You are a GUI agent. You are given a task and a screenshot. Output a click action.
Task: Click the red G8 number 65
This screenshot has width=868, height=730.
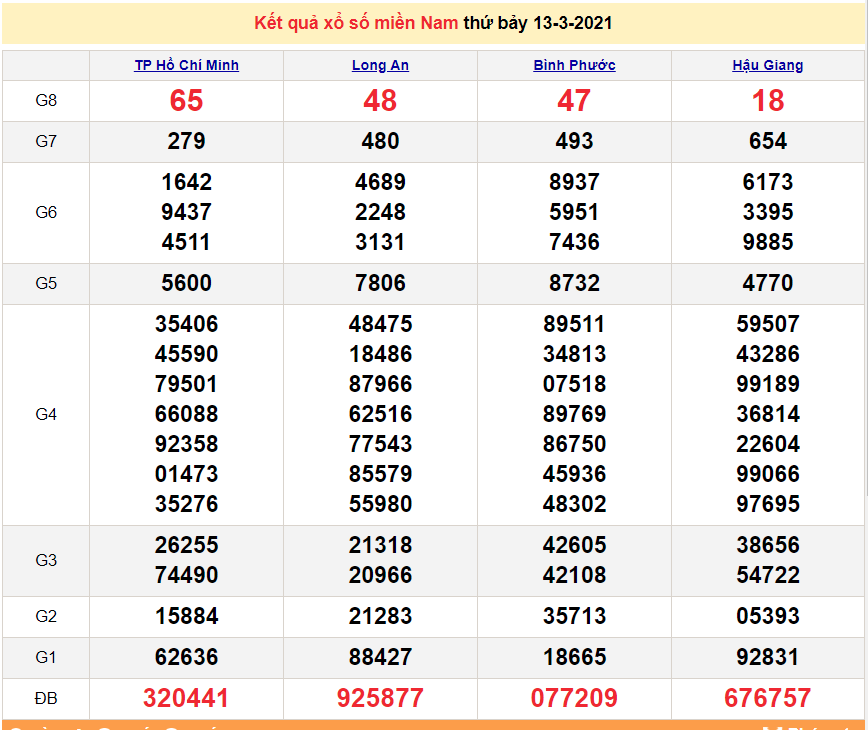coord(186,101)
